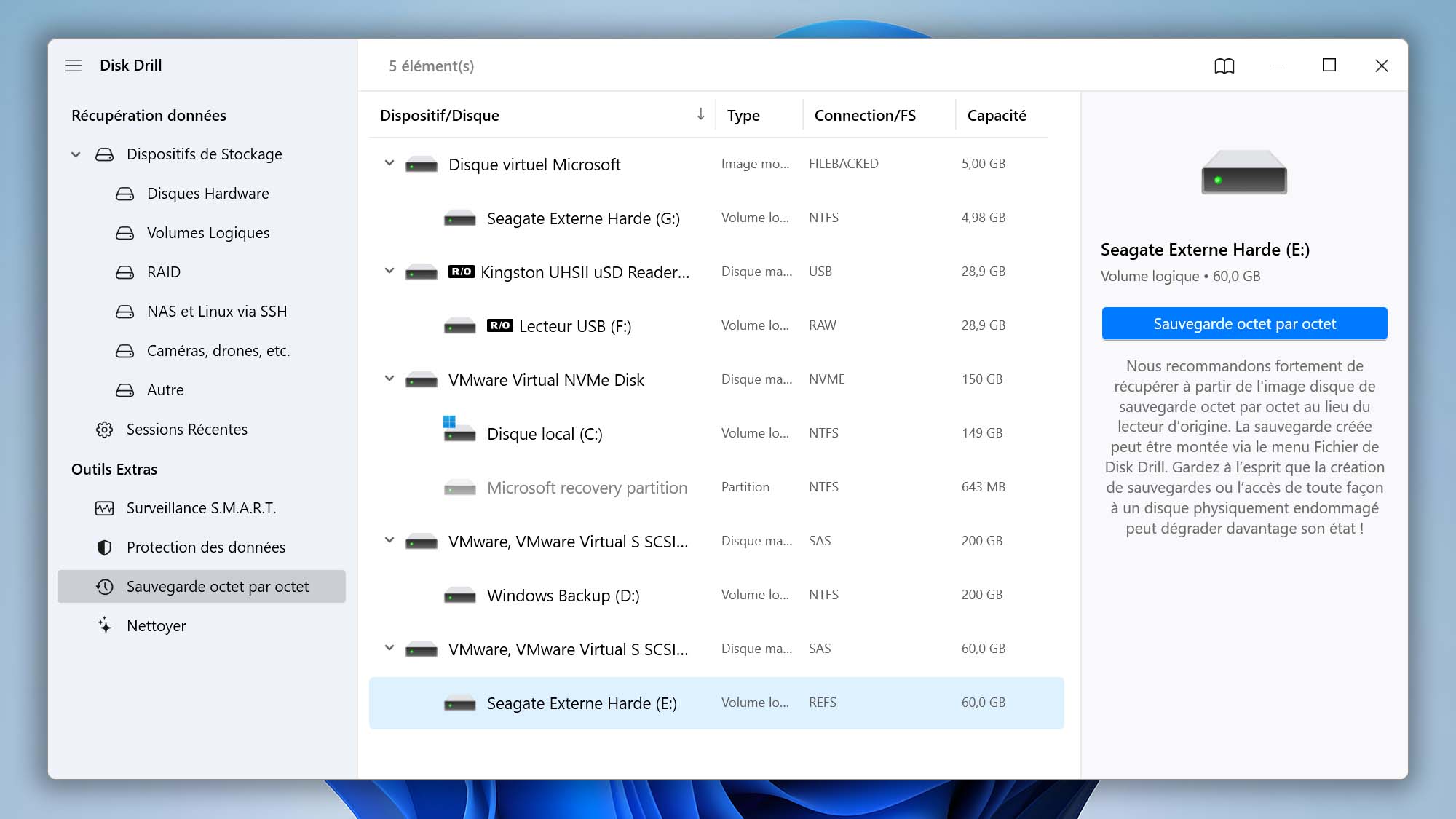Sort by the Type column header
The image size is (1456, 819).
[743, 116]
